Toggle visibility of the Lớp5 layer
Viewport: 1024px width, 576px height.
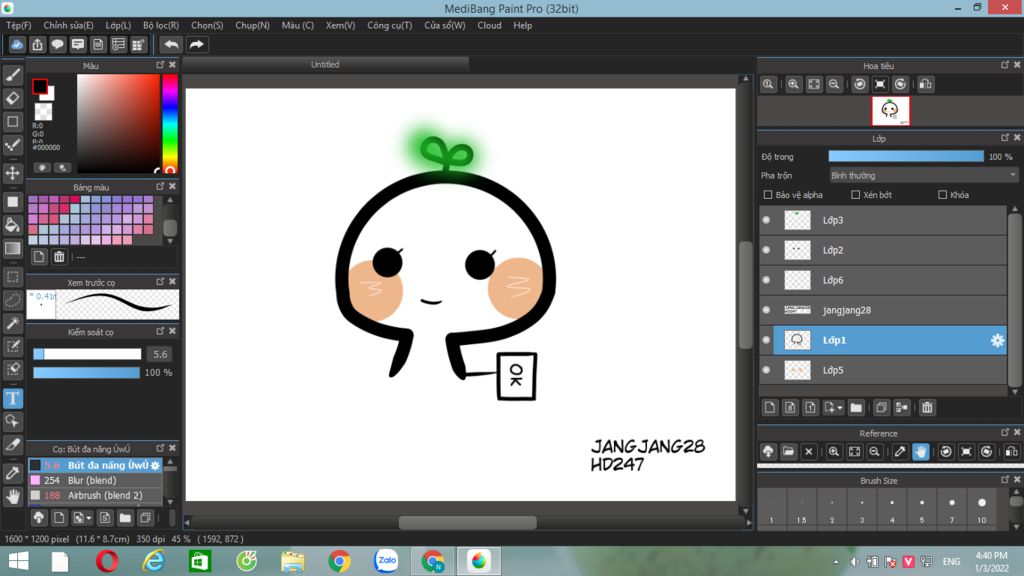[767, 370]
